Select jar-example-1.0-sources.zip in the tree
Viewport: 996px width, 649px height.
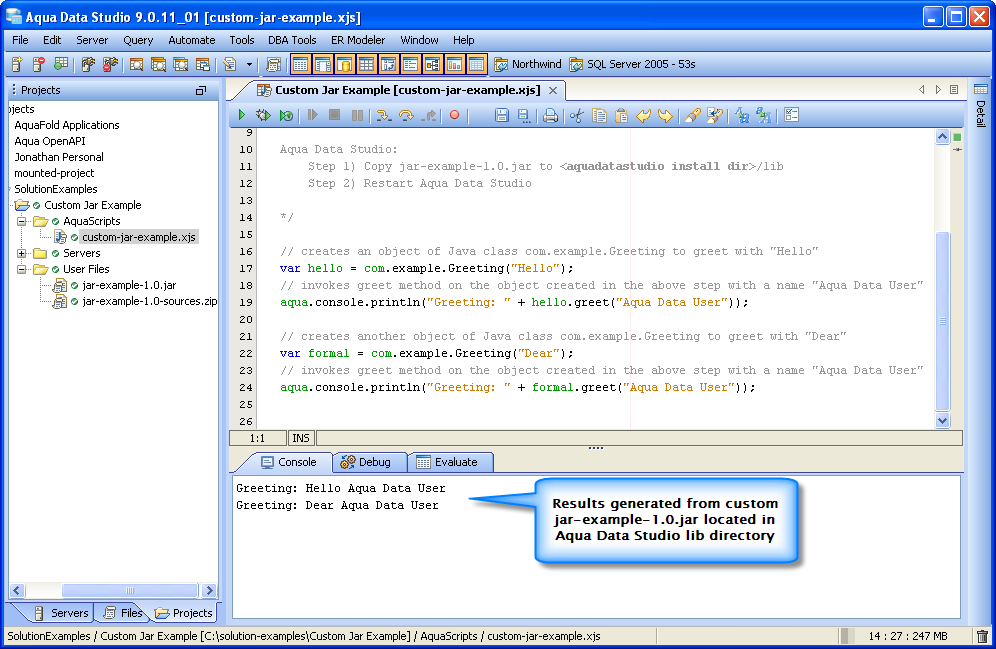tap(149, 301)
